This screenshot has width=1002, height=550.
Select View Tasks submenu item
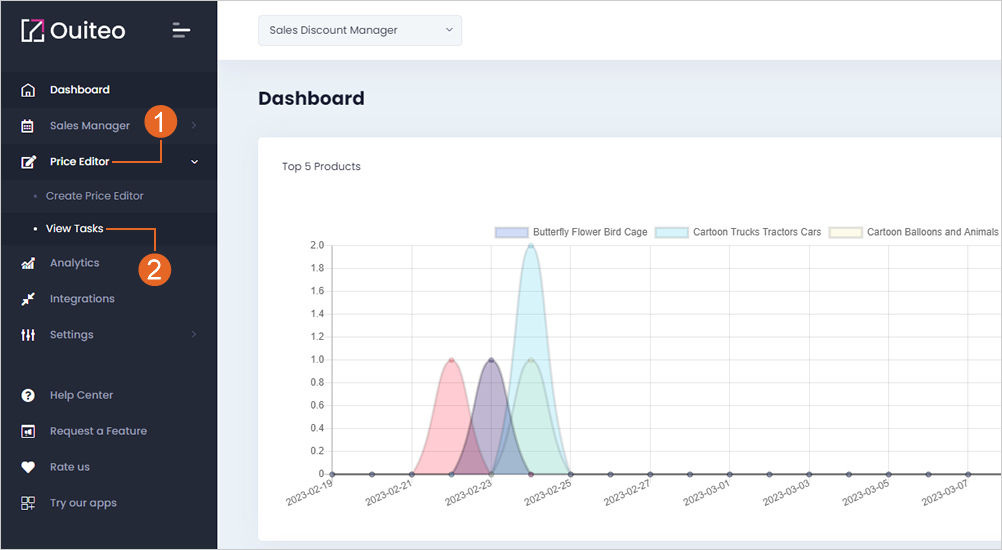coord(74,229)
